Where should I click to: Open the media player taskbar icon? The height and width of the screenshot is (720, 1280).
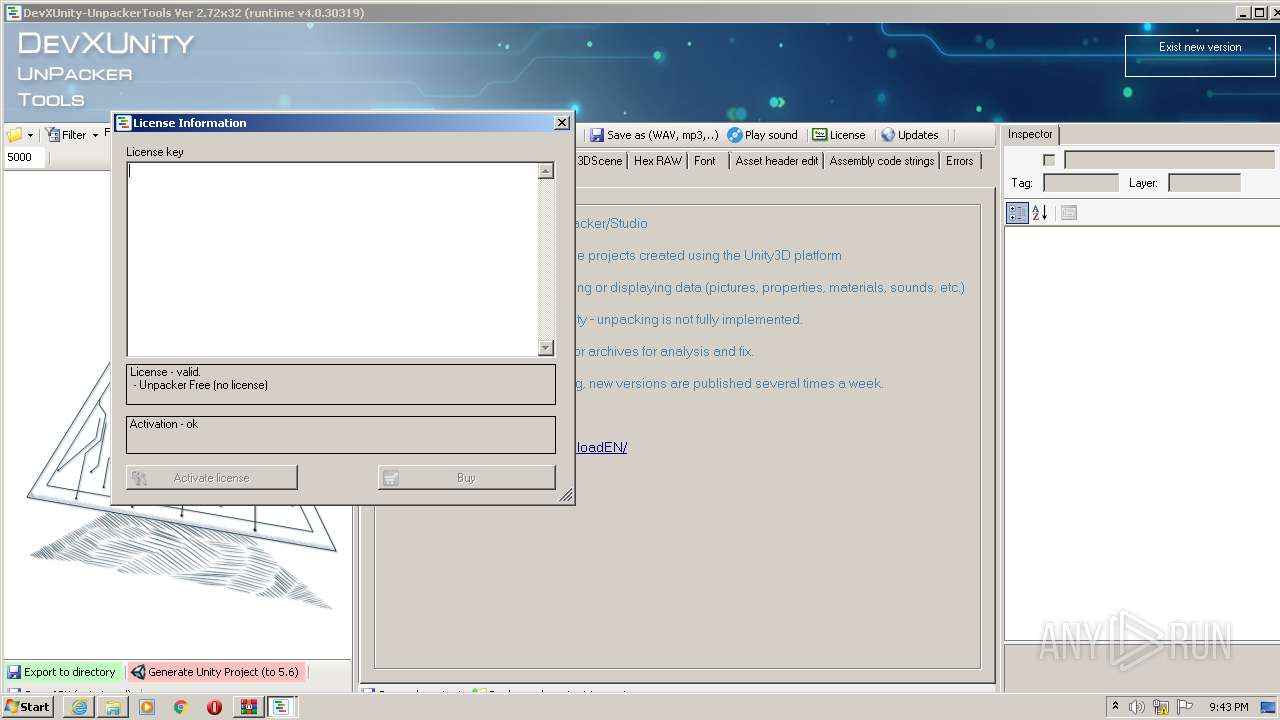(x=147, y=707)
